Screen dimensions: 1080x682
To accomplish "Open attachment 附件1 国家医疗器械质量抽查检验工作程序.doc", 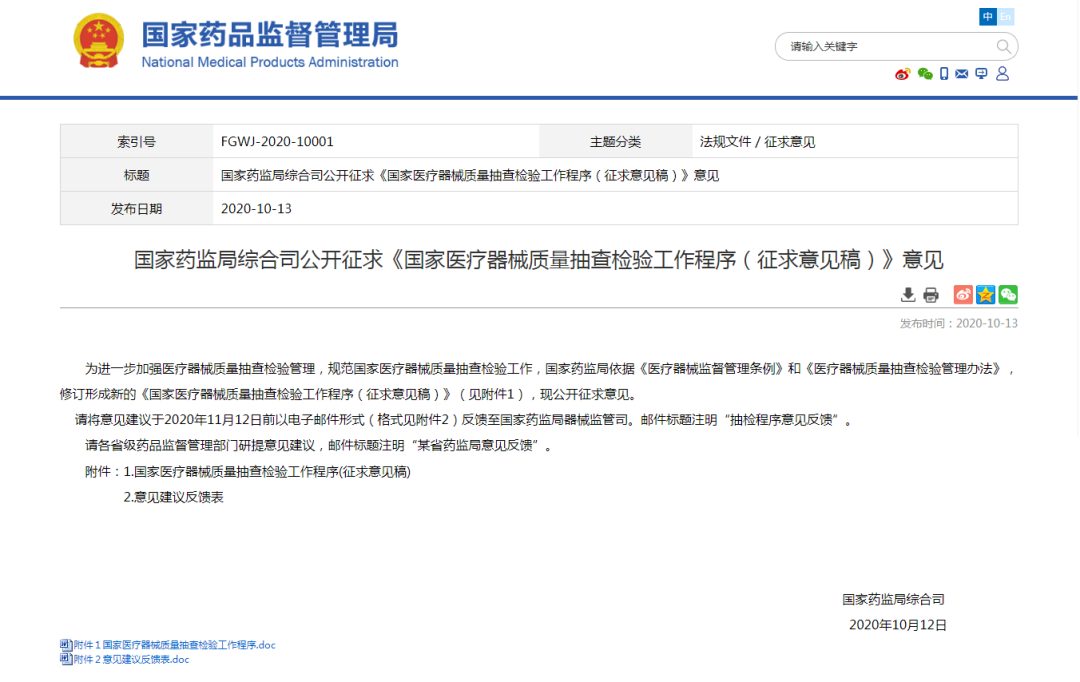I will coord(175,645).
